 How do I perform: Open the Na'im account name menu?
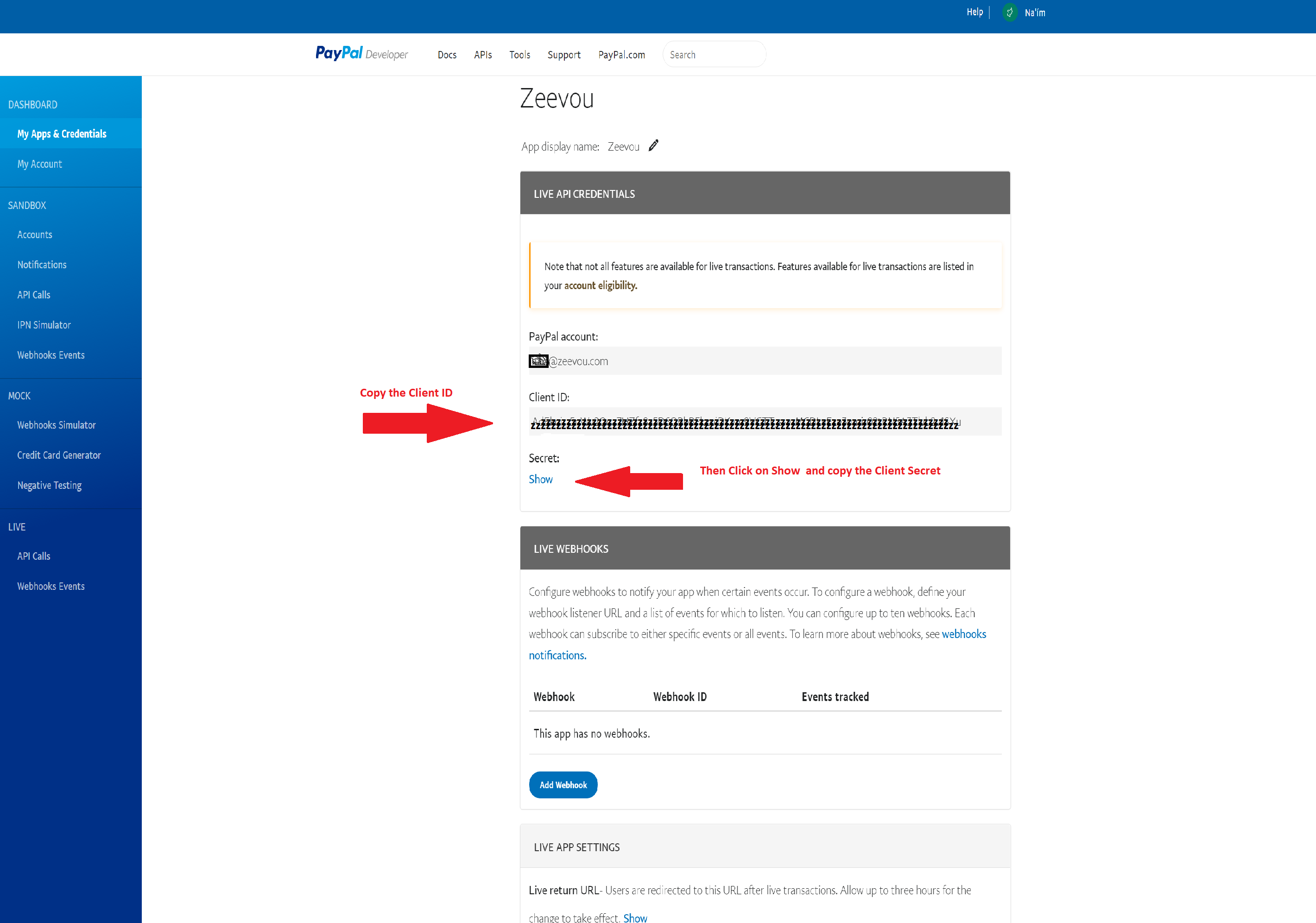1035,13
